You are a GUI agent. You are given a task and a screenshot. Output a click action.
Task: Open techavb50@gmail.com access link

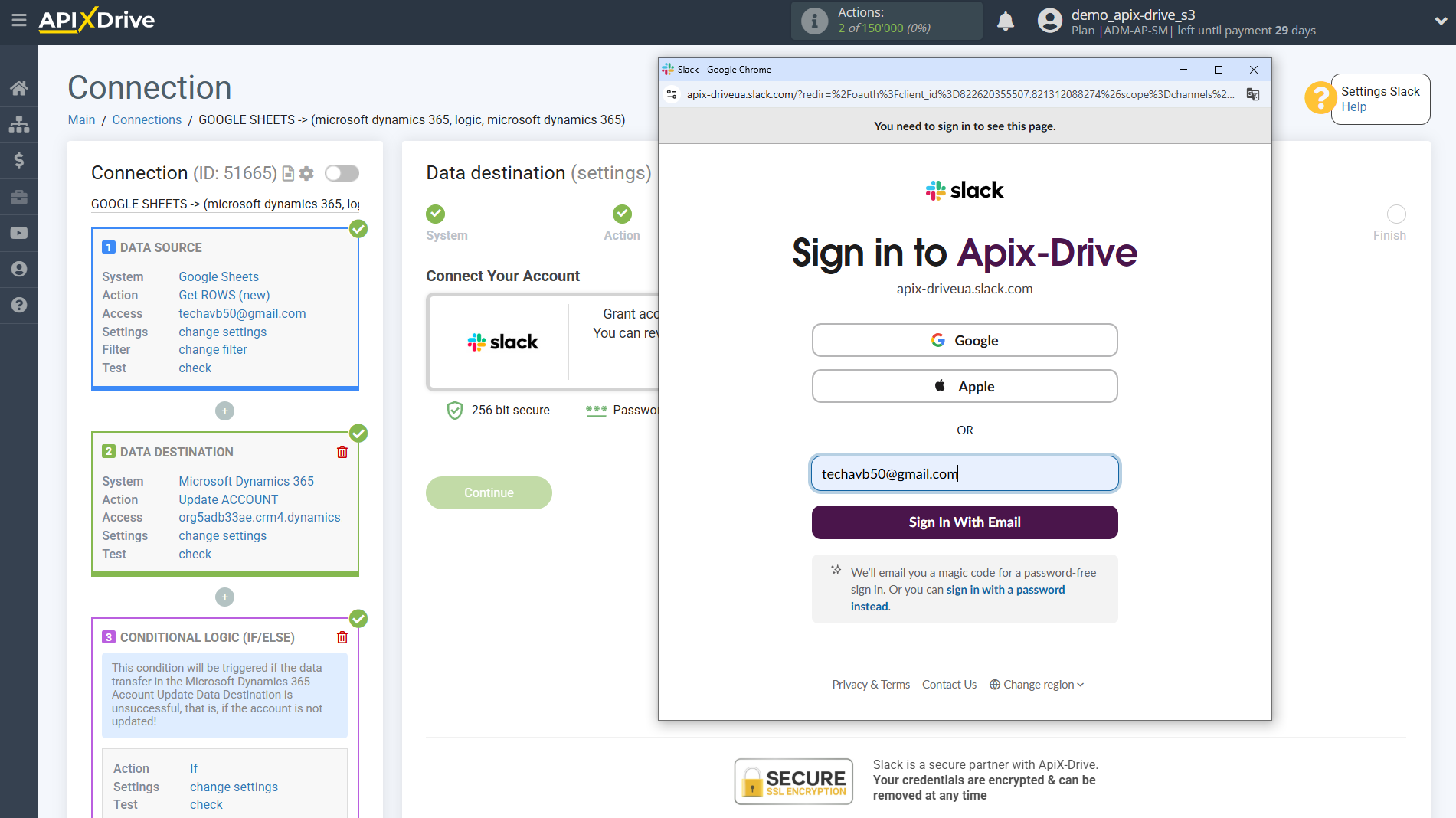click(x=242, y=313)
